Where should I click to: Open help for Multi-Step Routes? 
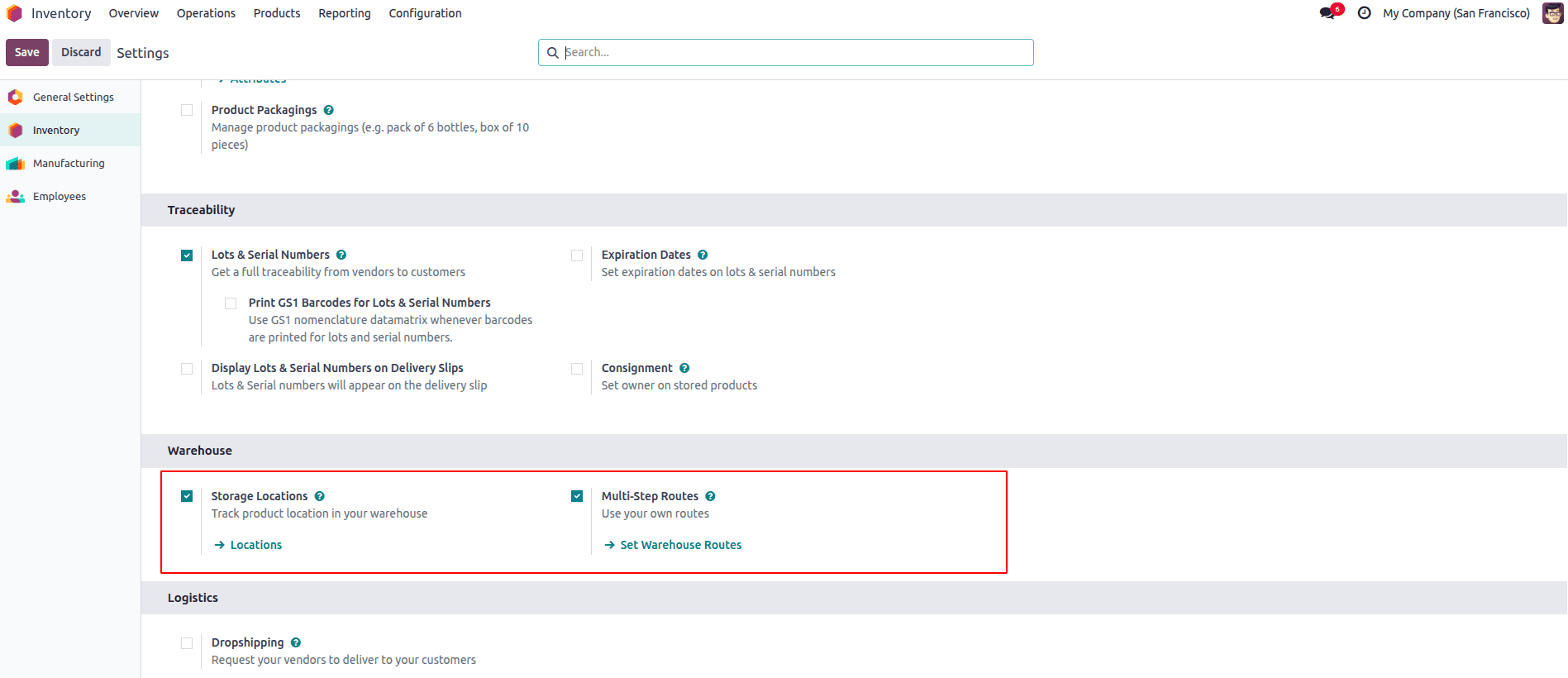(x=710, y=496)
